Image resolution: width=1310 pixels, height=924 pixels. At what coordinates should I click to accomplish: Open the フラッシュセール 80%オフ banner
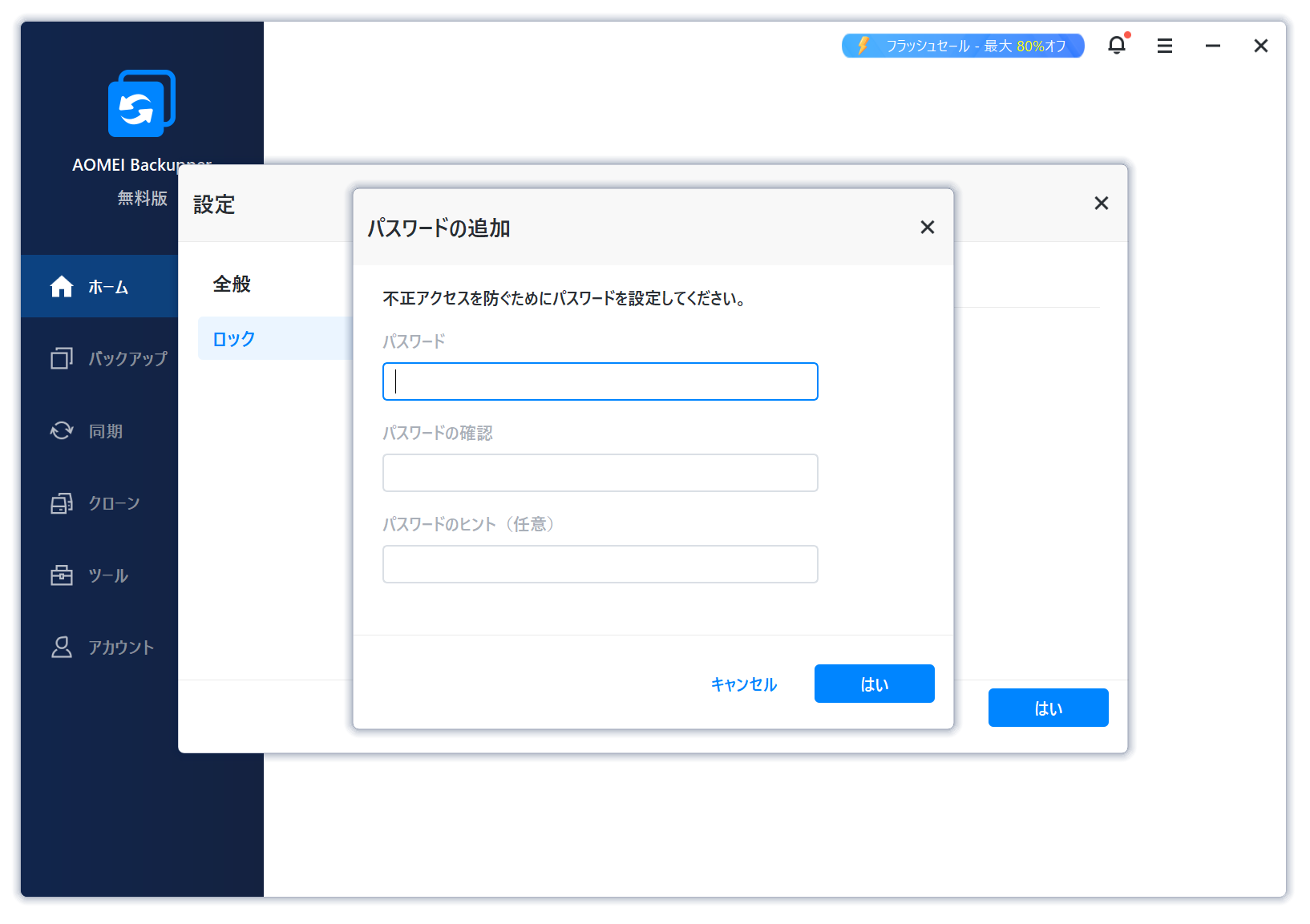[x=962, y=46]
